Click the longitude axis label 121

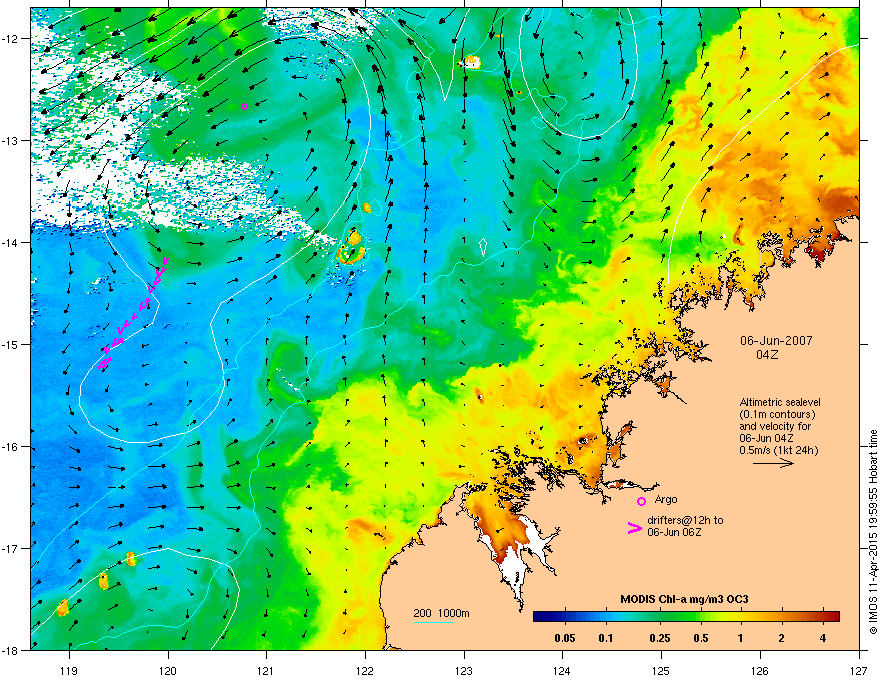(267, 670)
